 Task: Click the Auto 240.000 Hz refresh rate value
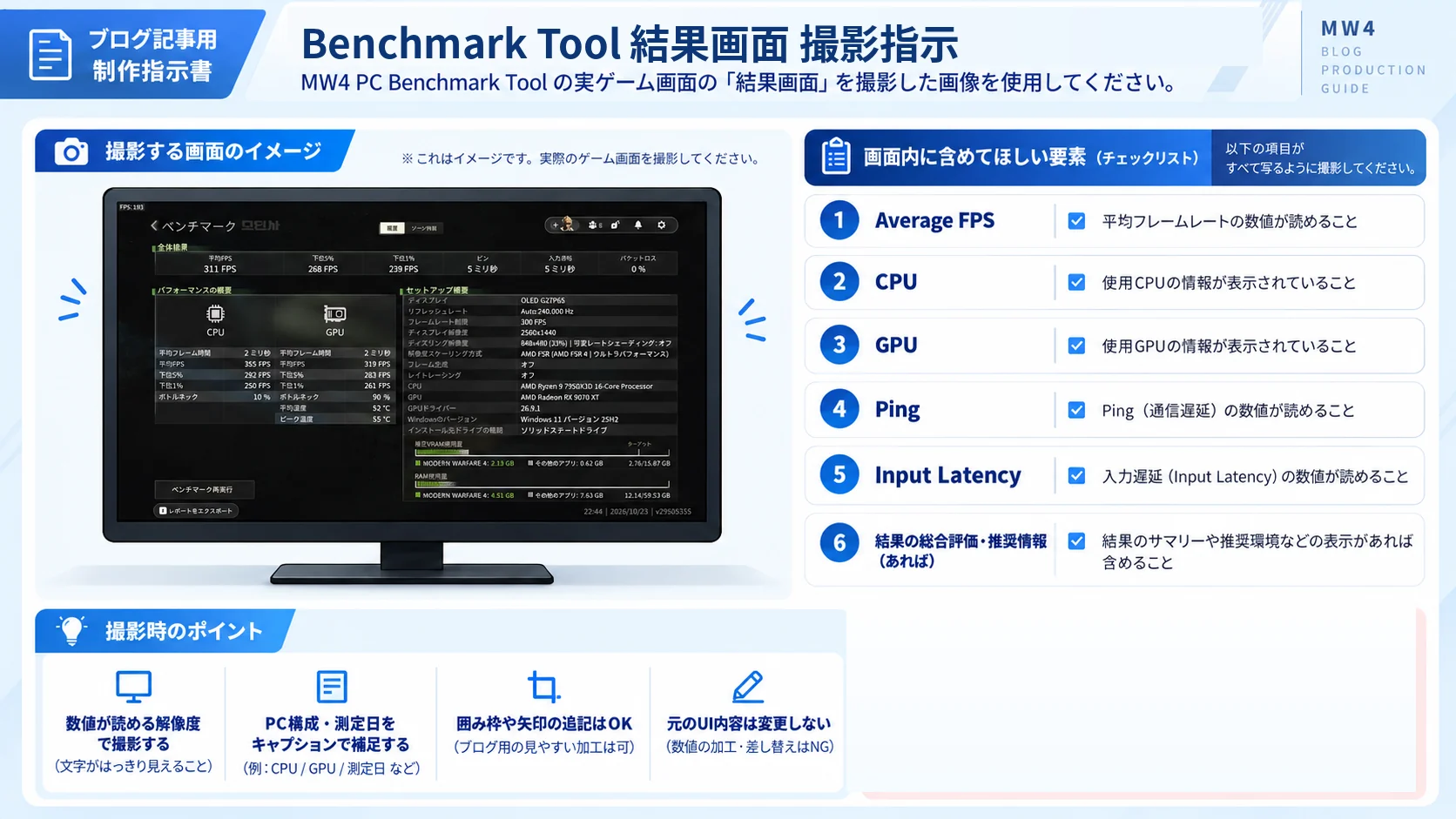click(547, 311)
